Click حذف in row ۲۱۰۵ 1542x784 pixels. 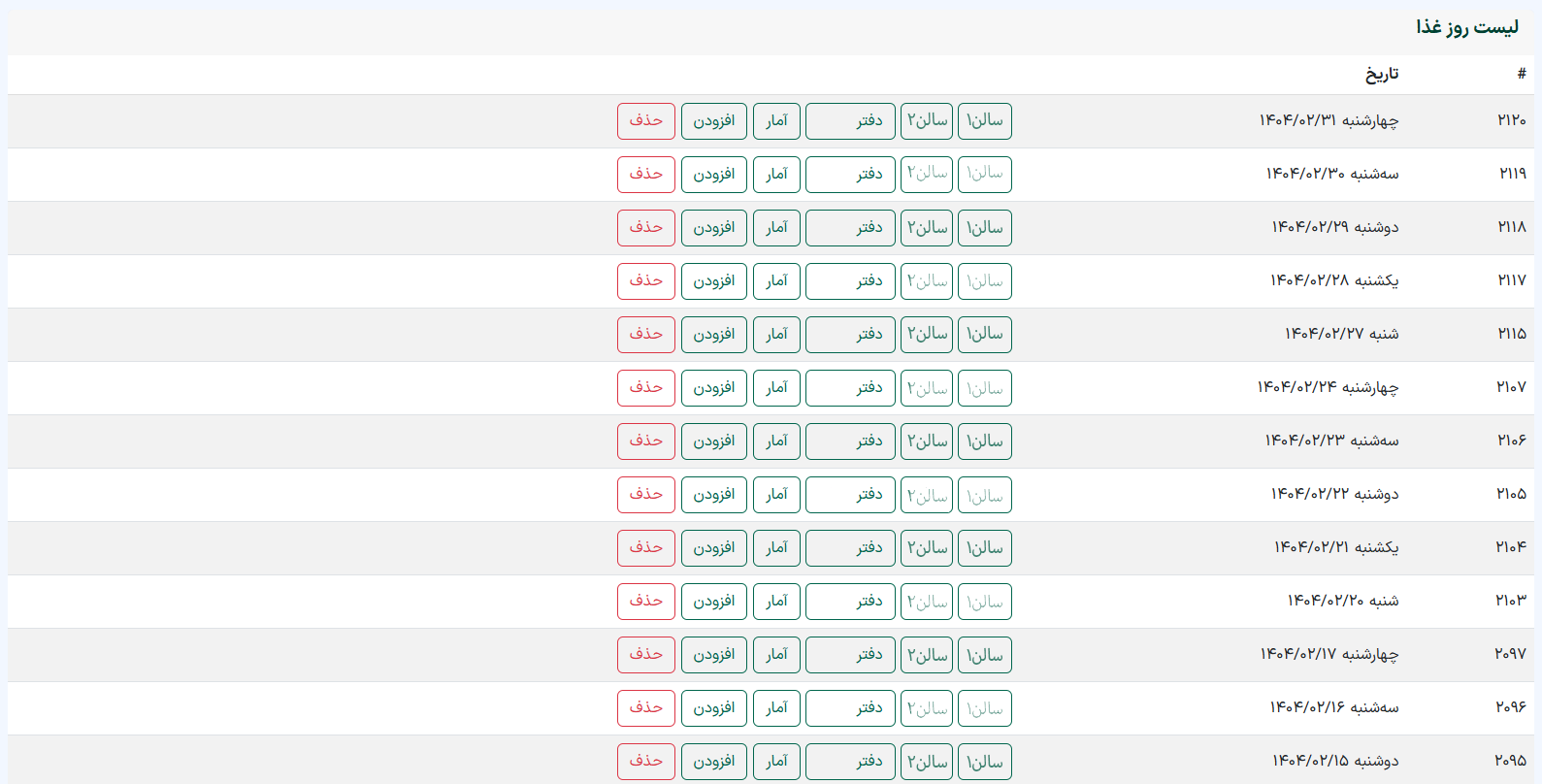646,495
